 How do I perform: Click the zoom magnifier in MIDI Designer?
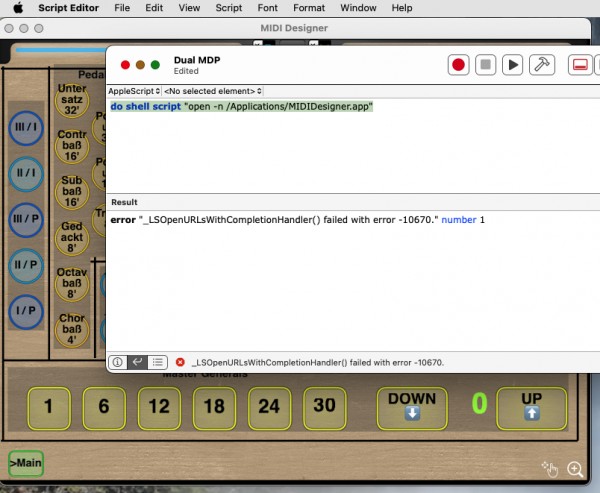(575, 469)
